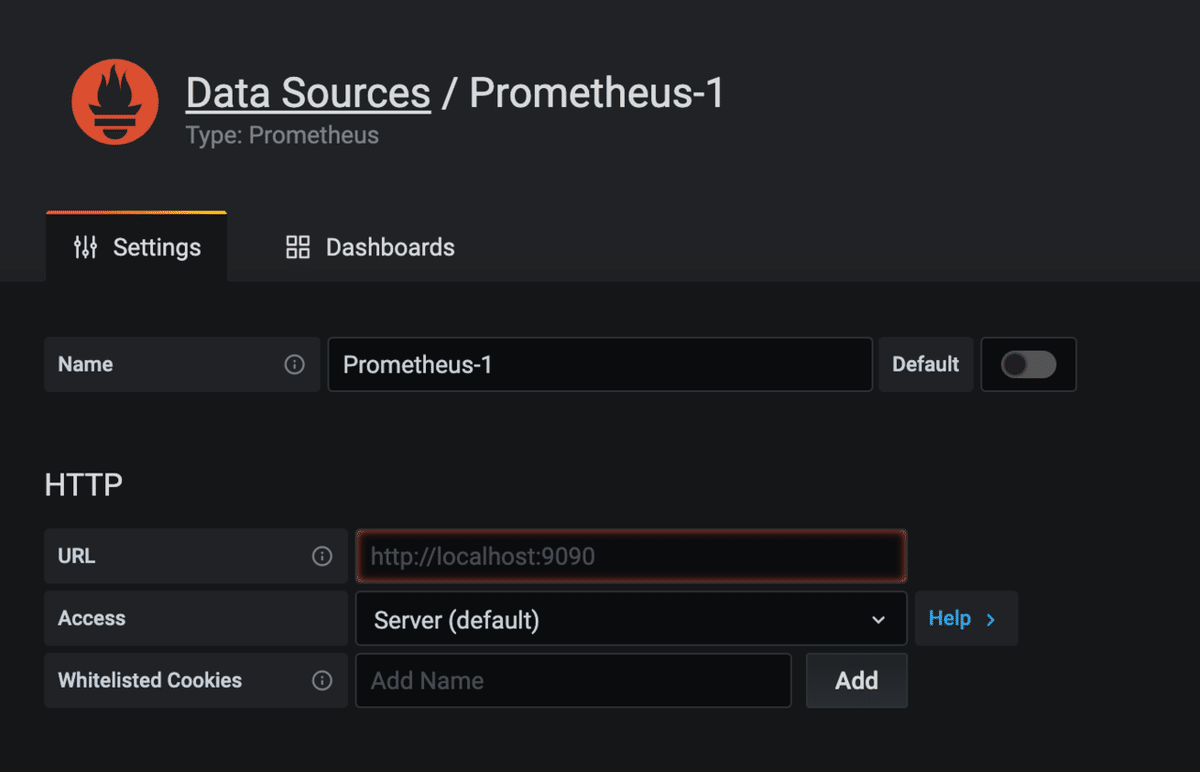
Task: Click the chevron arrow next to Help
Action: 991,619
